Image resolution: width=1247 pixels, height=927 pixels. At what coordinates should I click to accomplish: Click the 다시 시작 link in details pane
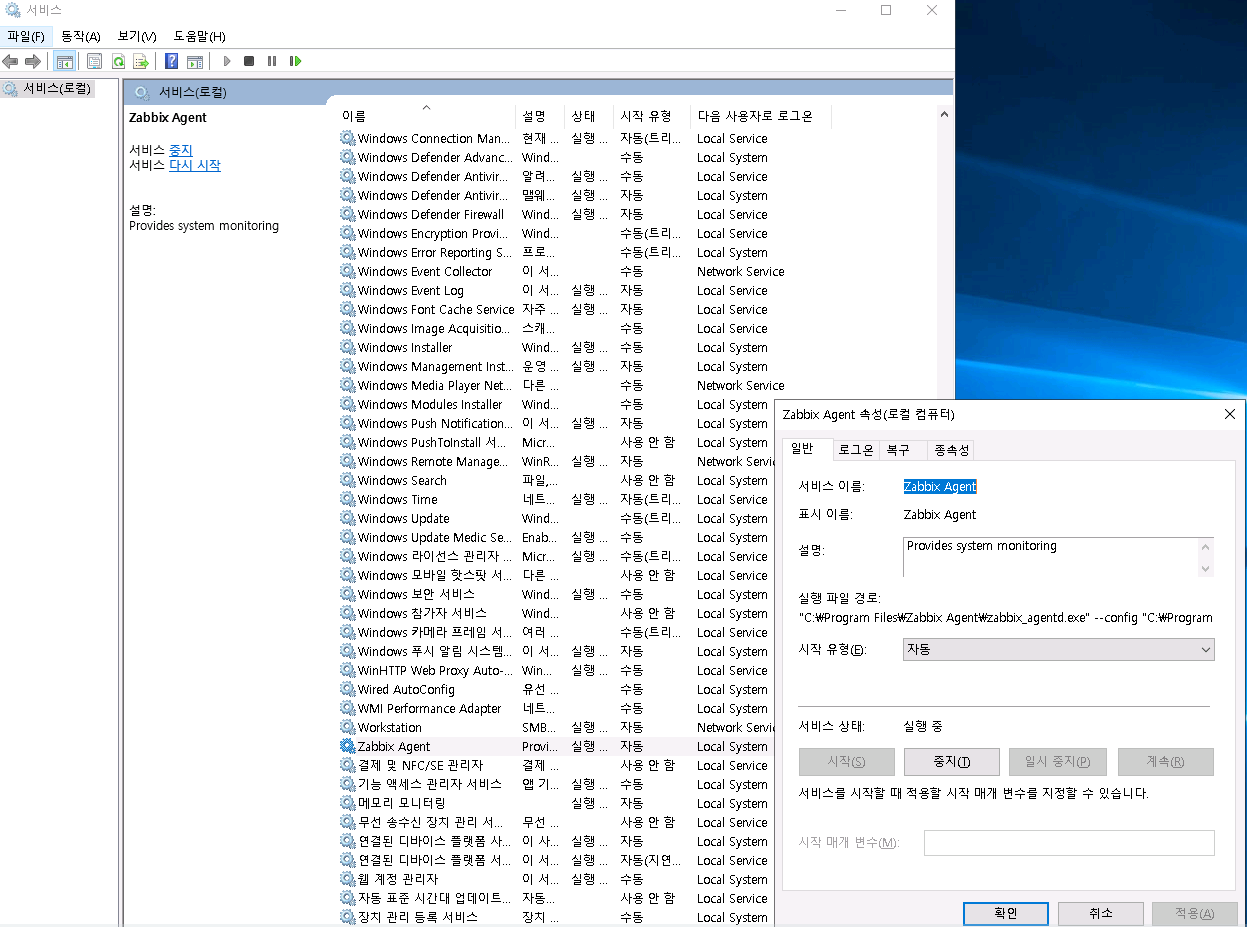click(194, 165)
